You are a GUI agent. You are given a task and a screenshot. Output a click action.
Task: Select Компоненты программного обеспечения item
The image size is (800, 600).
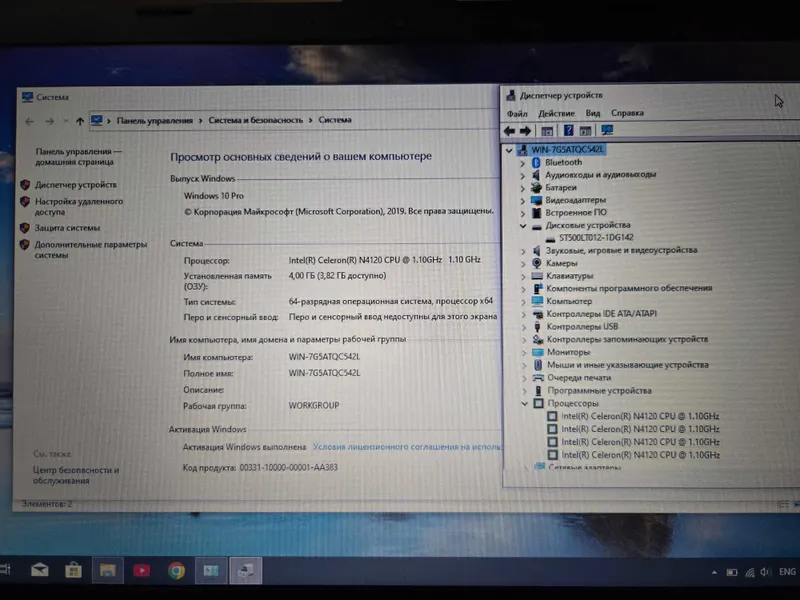pos(629,288)
